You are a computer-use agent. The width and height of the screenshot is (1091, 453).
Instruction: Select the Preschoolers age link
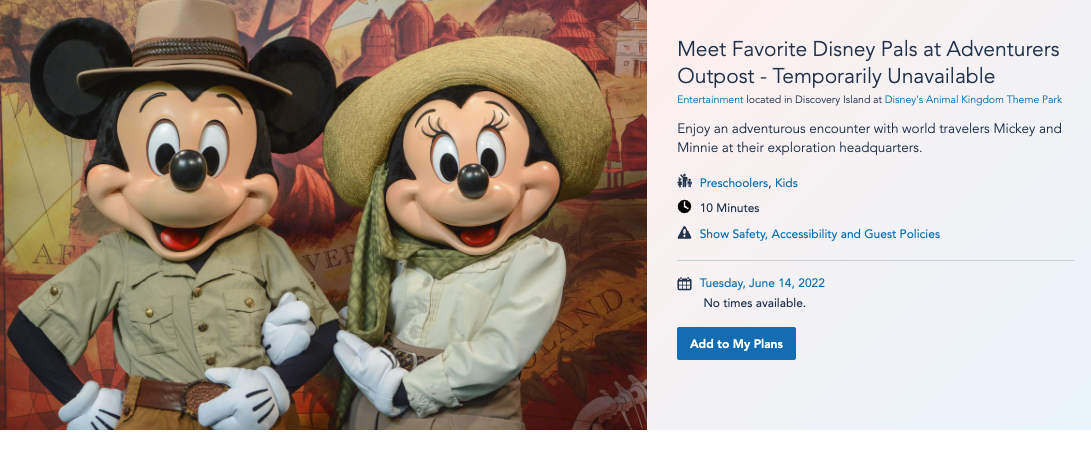(x=733, y=183)
